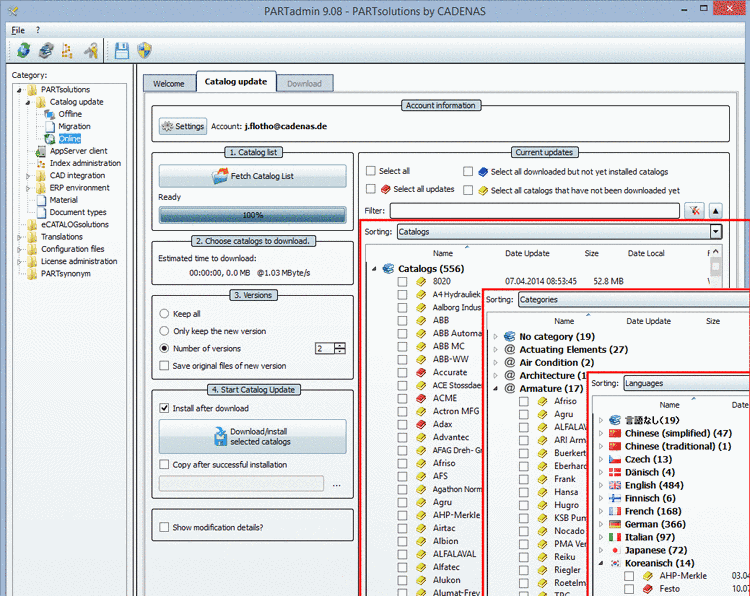Open the ? help menu
Viewport: 750px width, 596px height.
tap(38, 30)
